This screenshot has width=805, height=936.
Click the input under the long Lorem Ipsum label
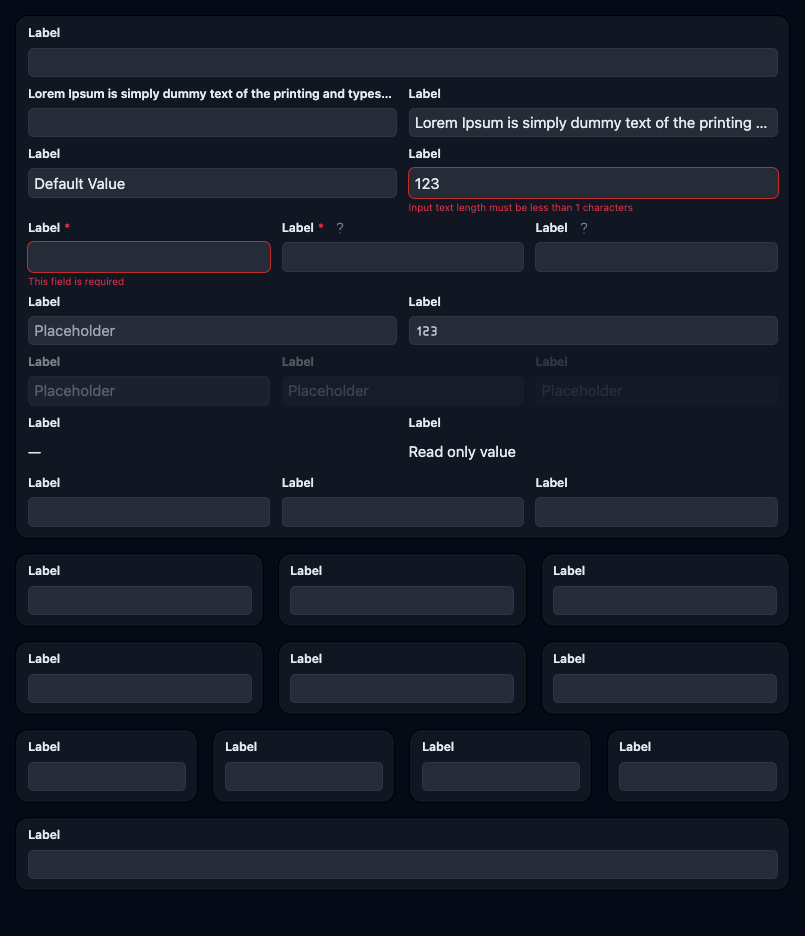(x=212, y=123)
